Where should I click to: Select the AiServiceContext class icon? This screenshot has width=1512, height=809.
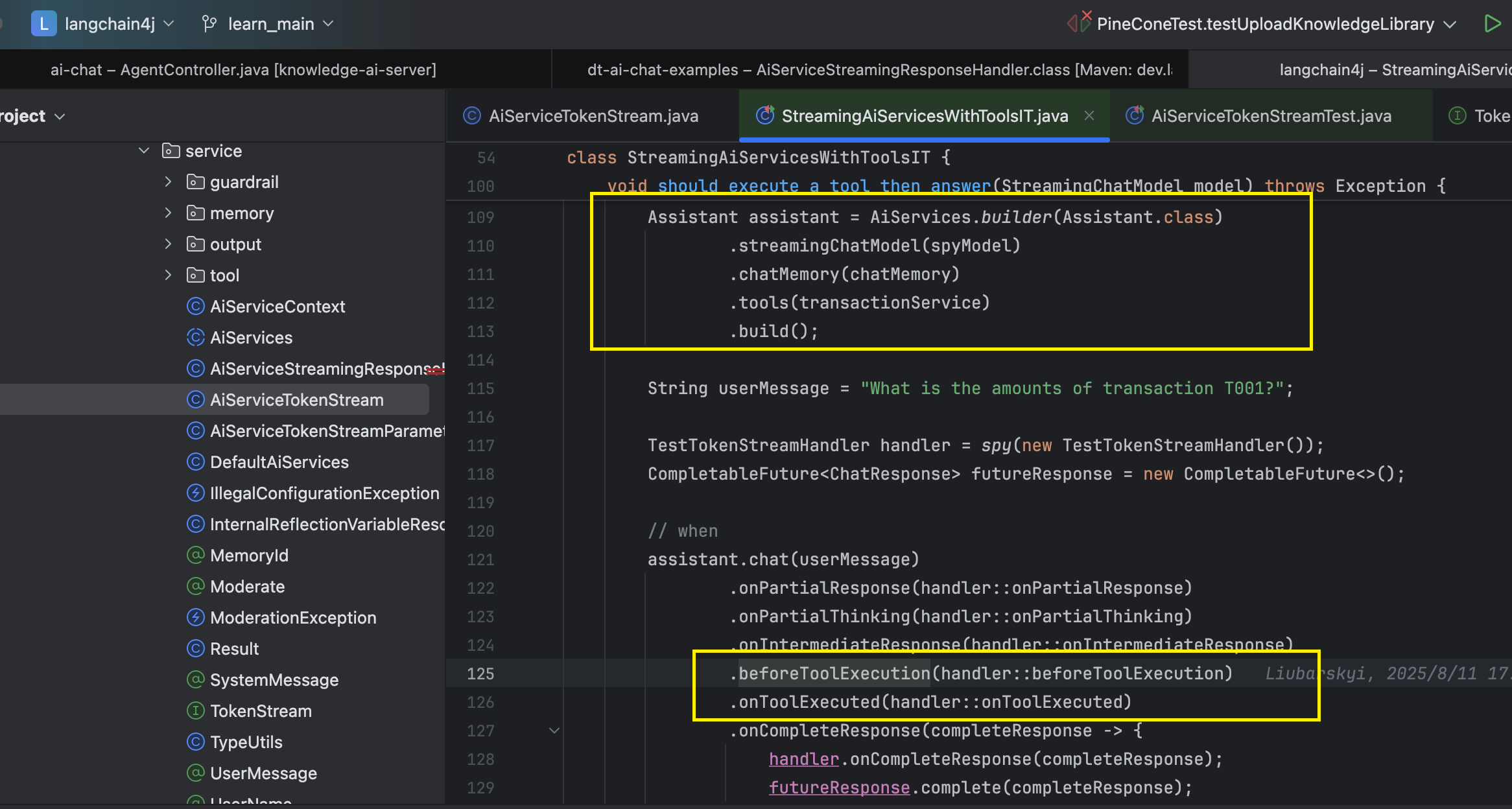click(x=195, y=307)
